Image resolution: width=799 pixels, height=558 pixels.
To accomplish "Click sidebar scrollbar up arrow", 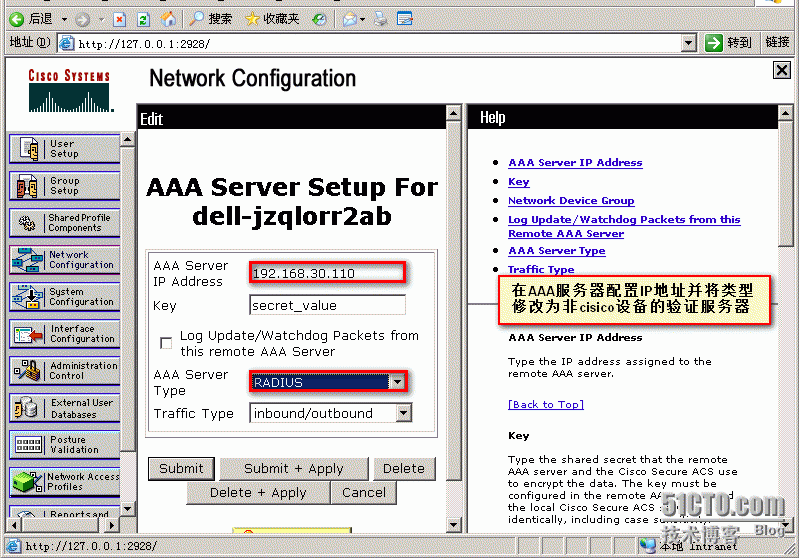I will (x=128, y=139).
